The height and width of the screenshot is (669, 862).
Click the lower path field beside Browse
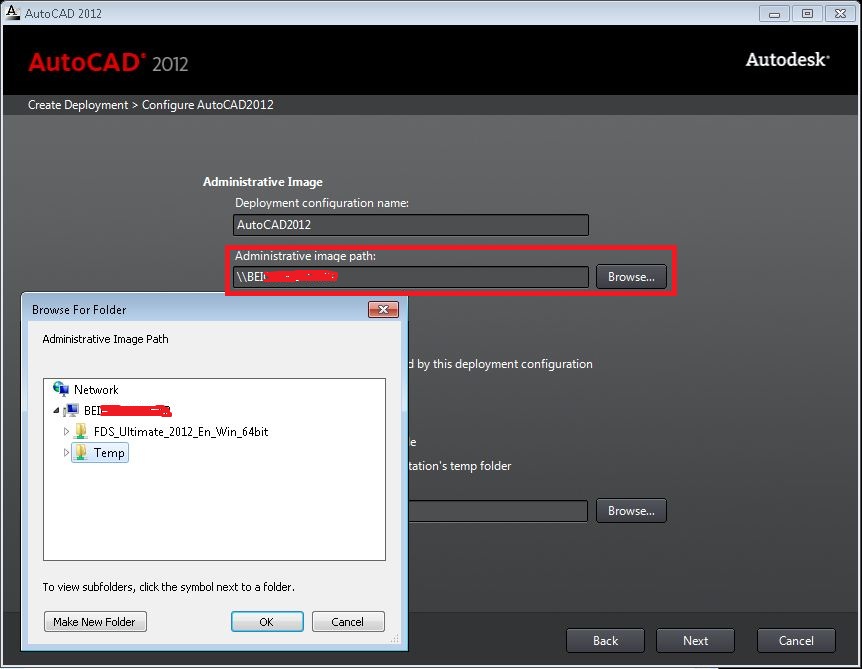coord(498,511)
